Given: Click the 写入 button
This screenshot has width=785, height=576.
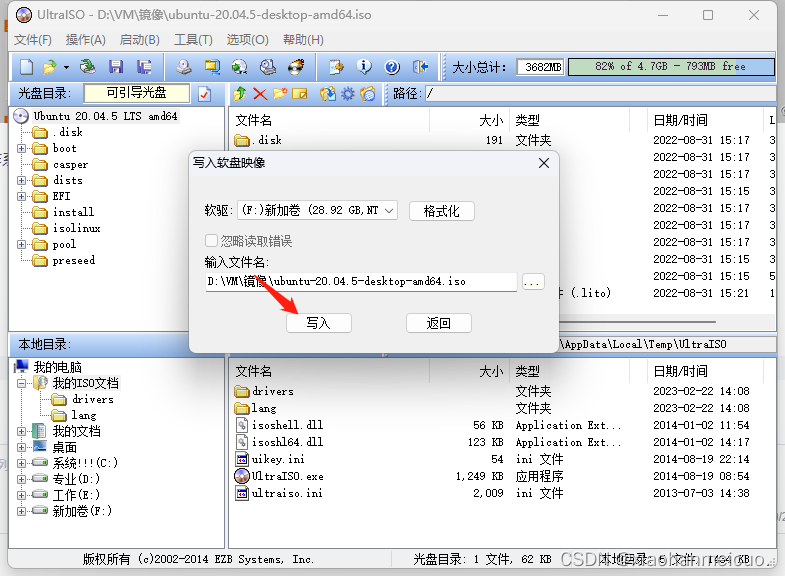Looking at the screenshot, I should coord(319,323).
